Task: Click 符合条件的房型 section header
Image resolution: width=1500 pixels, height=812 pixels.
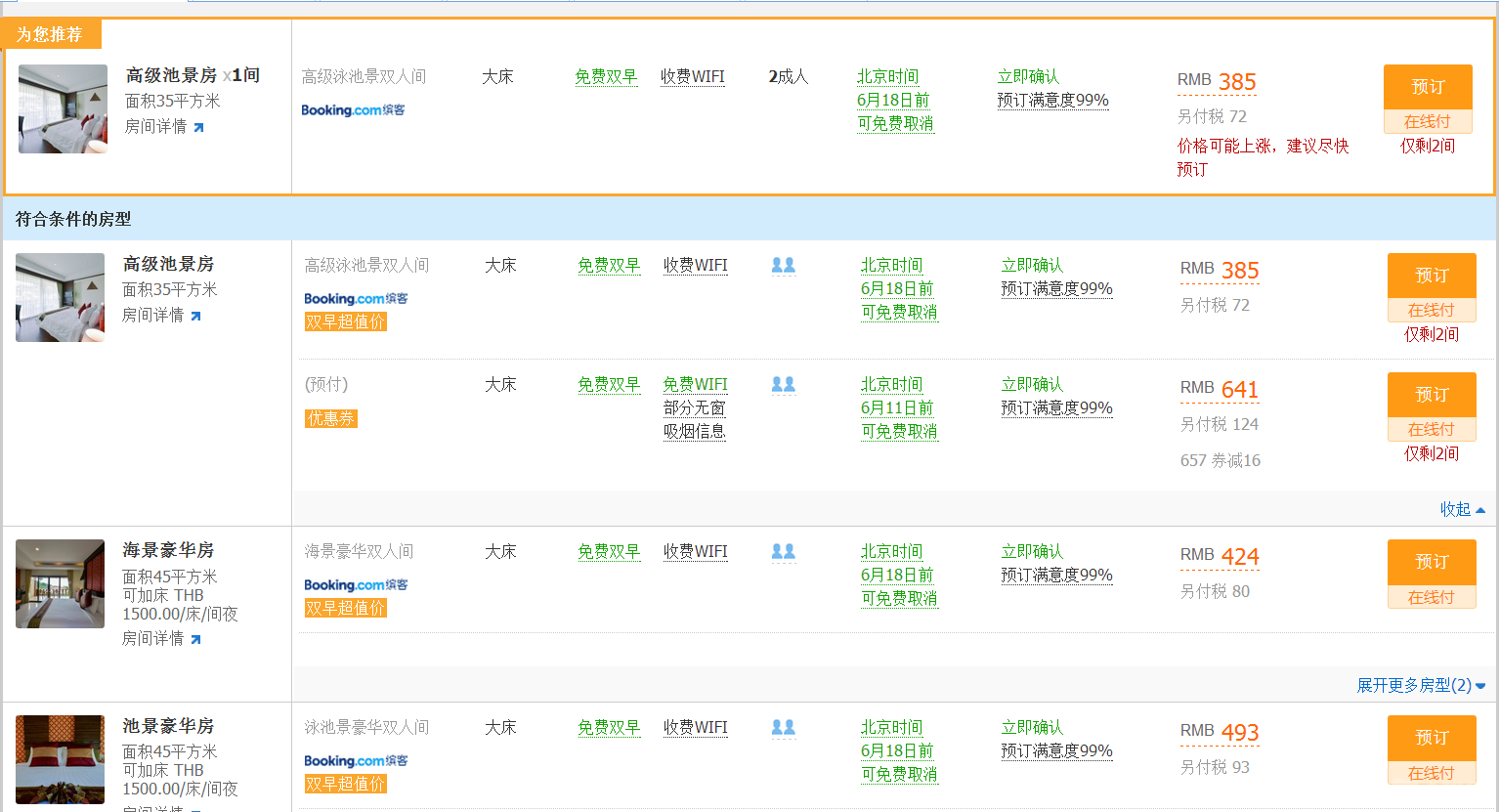Action: coord(73,219)
